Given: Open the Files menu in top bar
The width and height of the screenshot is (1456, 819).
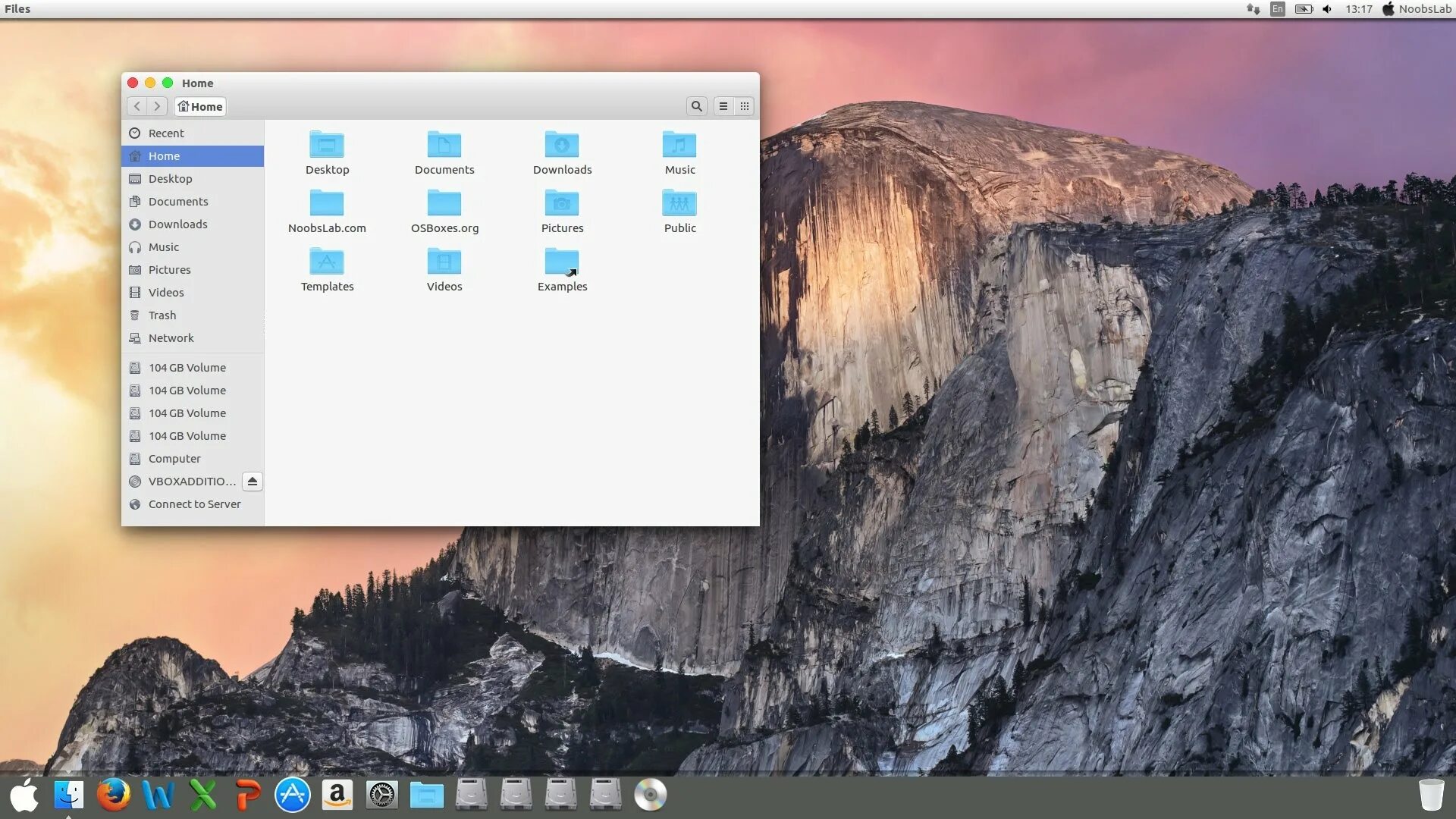Looking at the screenshot, I should click(x=17, y=9).
